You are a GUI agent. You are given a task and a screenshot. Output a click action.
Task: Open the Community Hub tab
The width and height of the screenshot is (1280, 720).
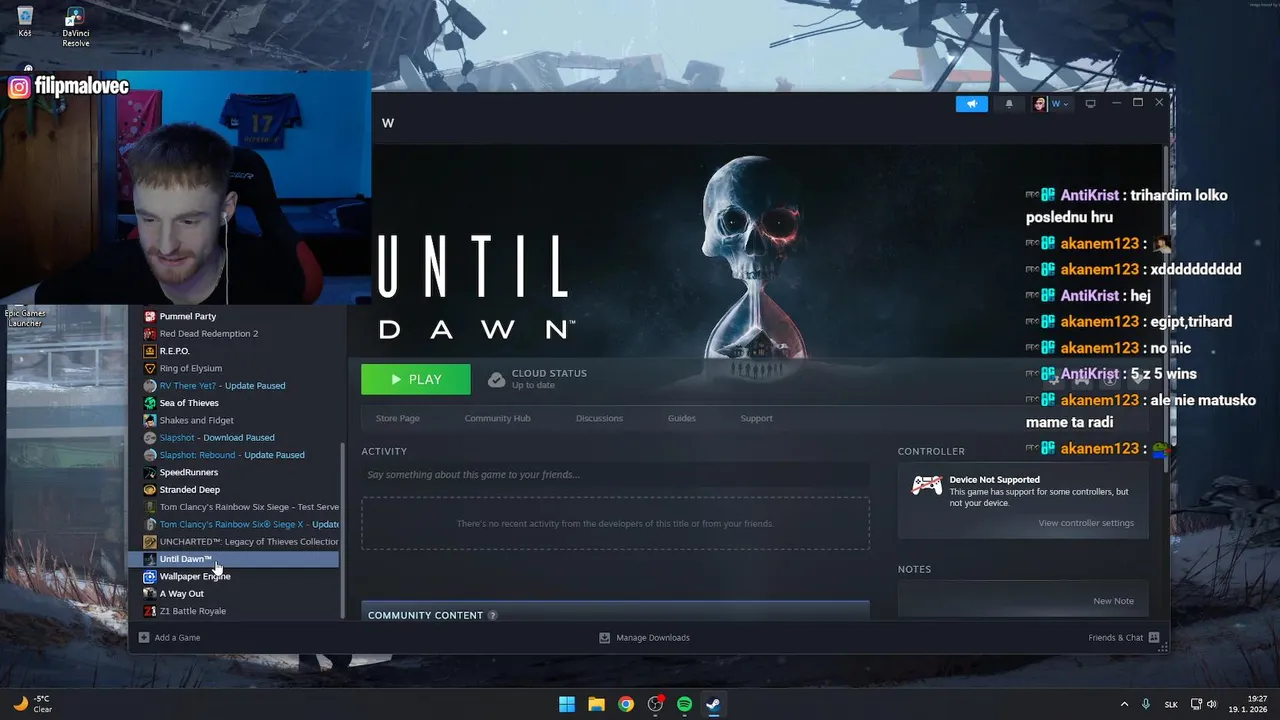pos(497,418)
